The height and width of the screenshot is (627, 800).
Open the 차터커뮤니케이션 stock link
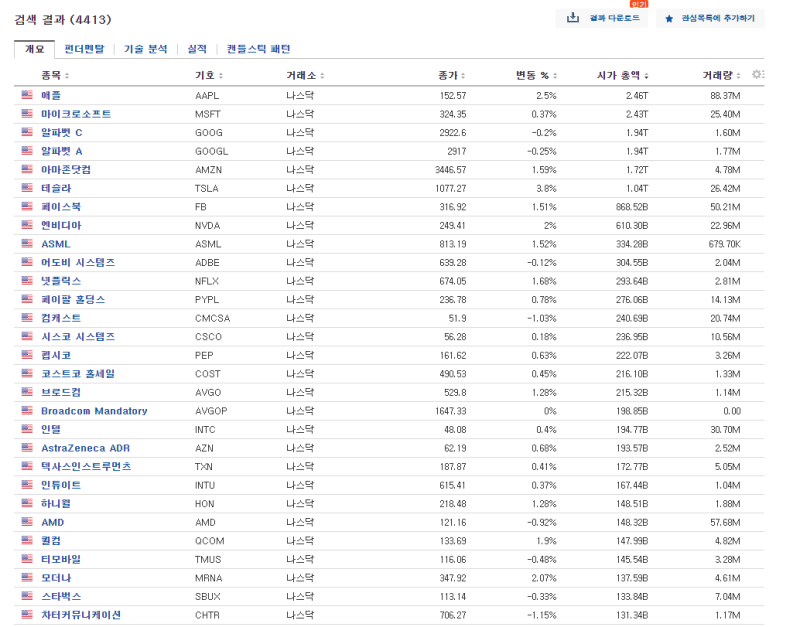81,615
